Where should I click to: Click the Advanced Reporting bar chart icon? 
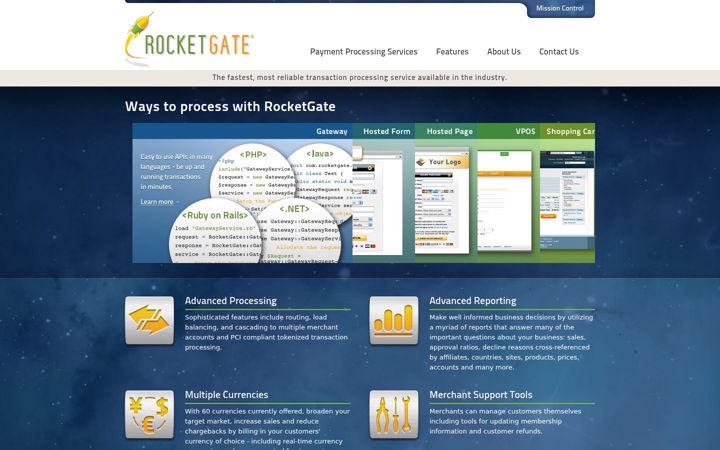(x=394, y=320)
